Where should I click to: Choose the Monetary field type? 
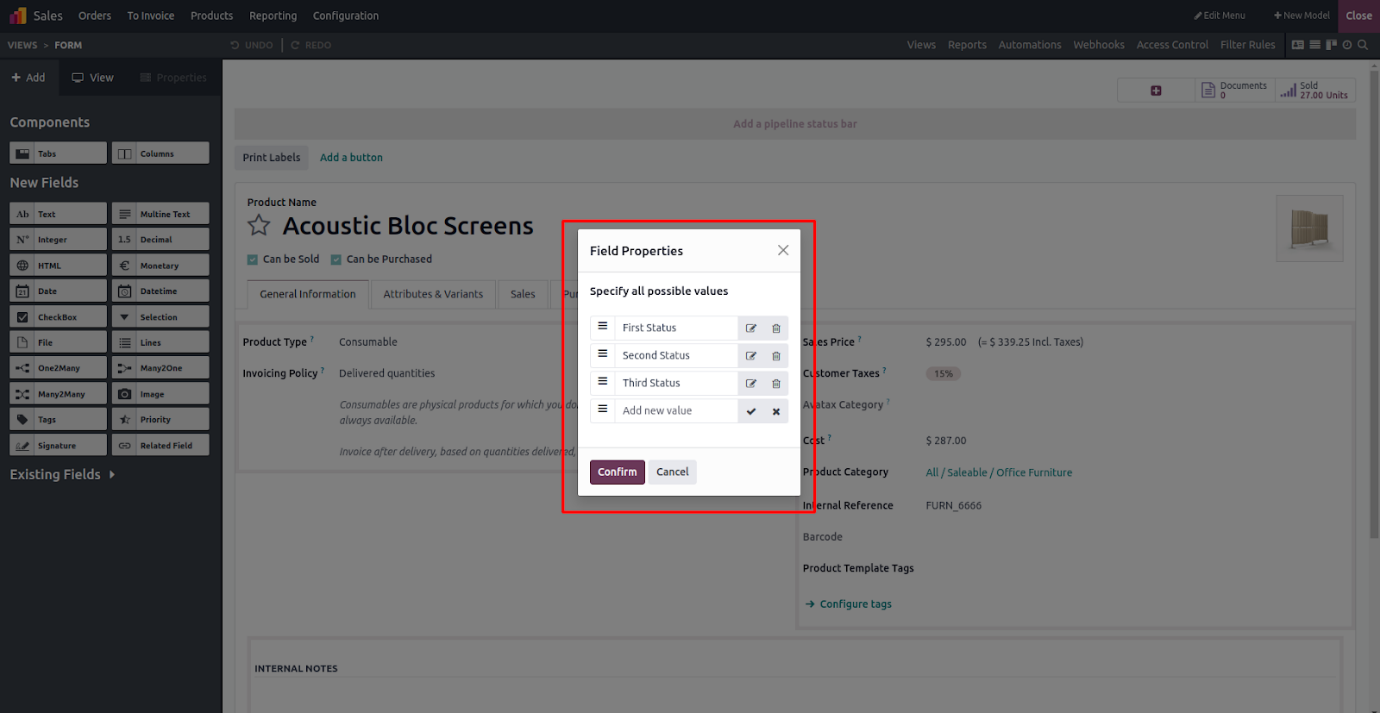point(160,266)
